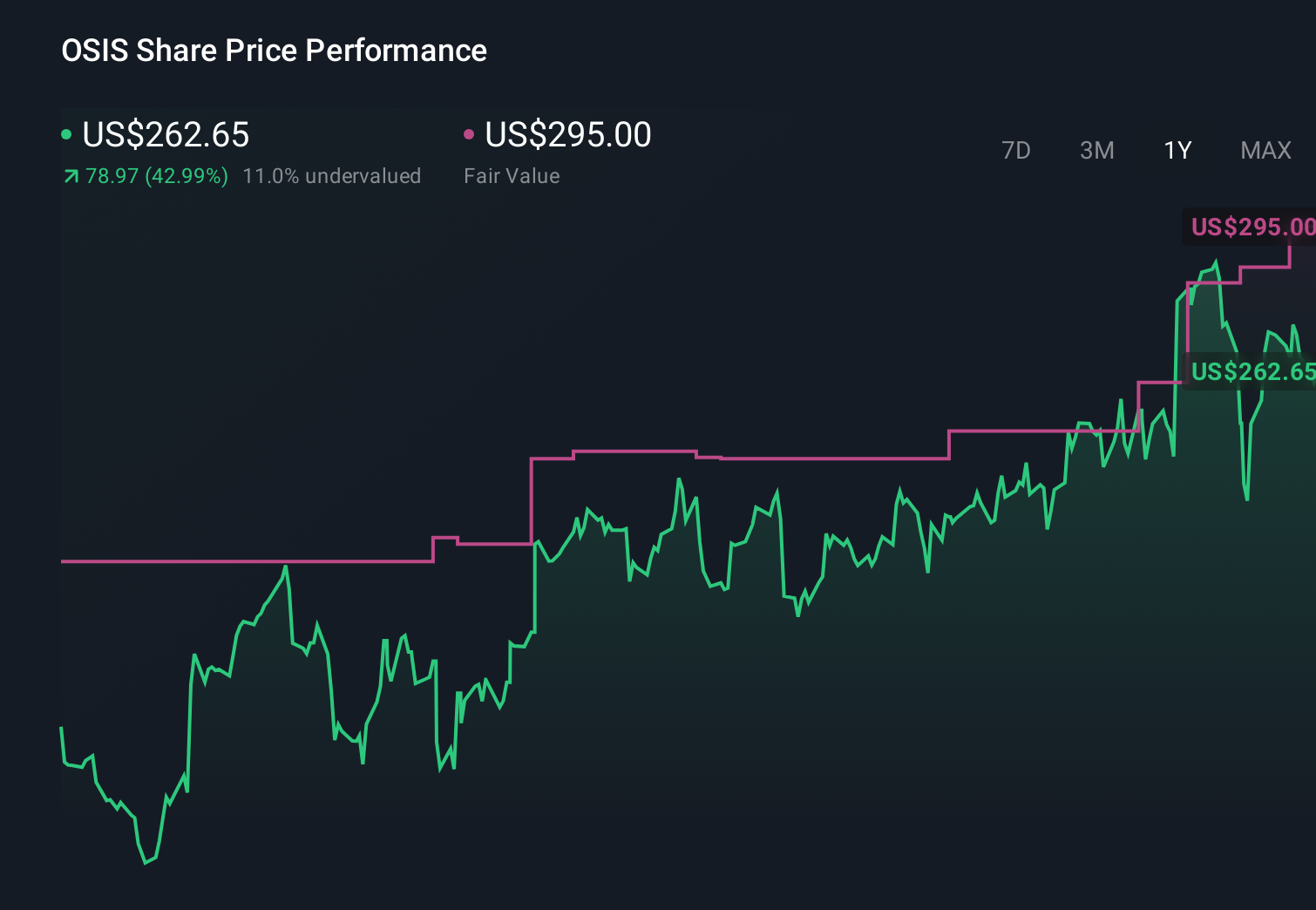Click the green share price legend dot

pos(67,133)
